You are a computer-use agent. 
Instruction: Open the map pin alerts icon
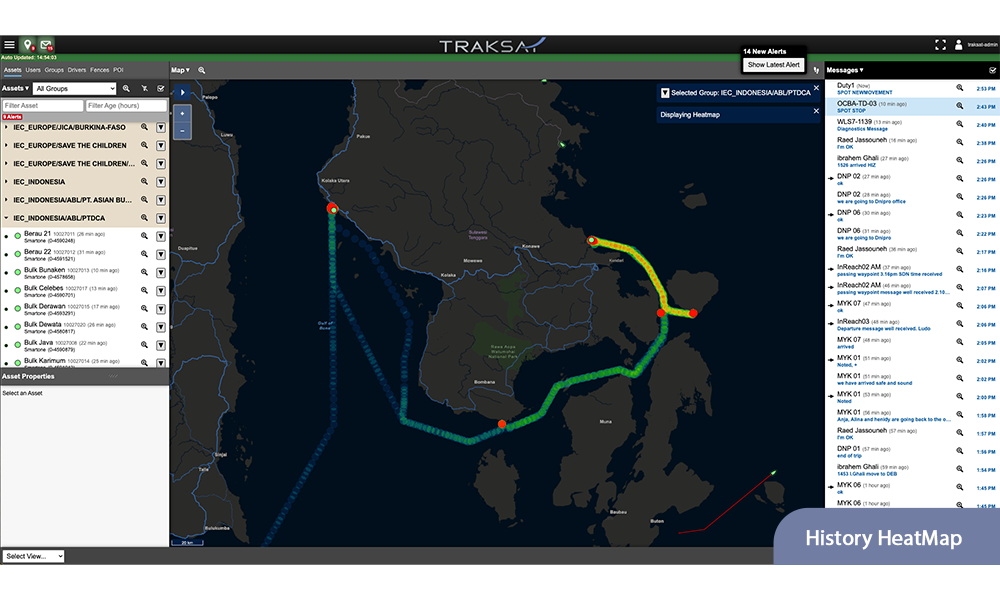point(28,45)
